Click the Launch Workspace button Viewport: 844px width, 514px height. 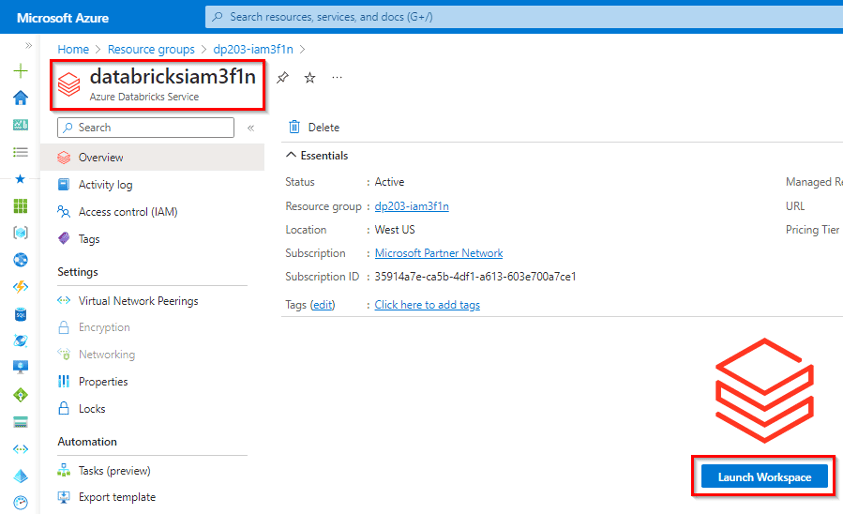[764, 477]
